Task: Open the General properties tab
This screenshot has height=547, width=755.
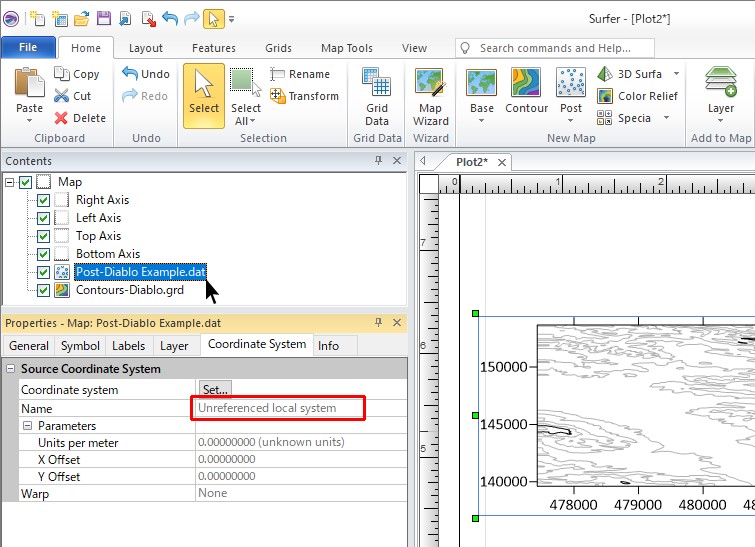Action: pos(29,346)
